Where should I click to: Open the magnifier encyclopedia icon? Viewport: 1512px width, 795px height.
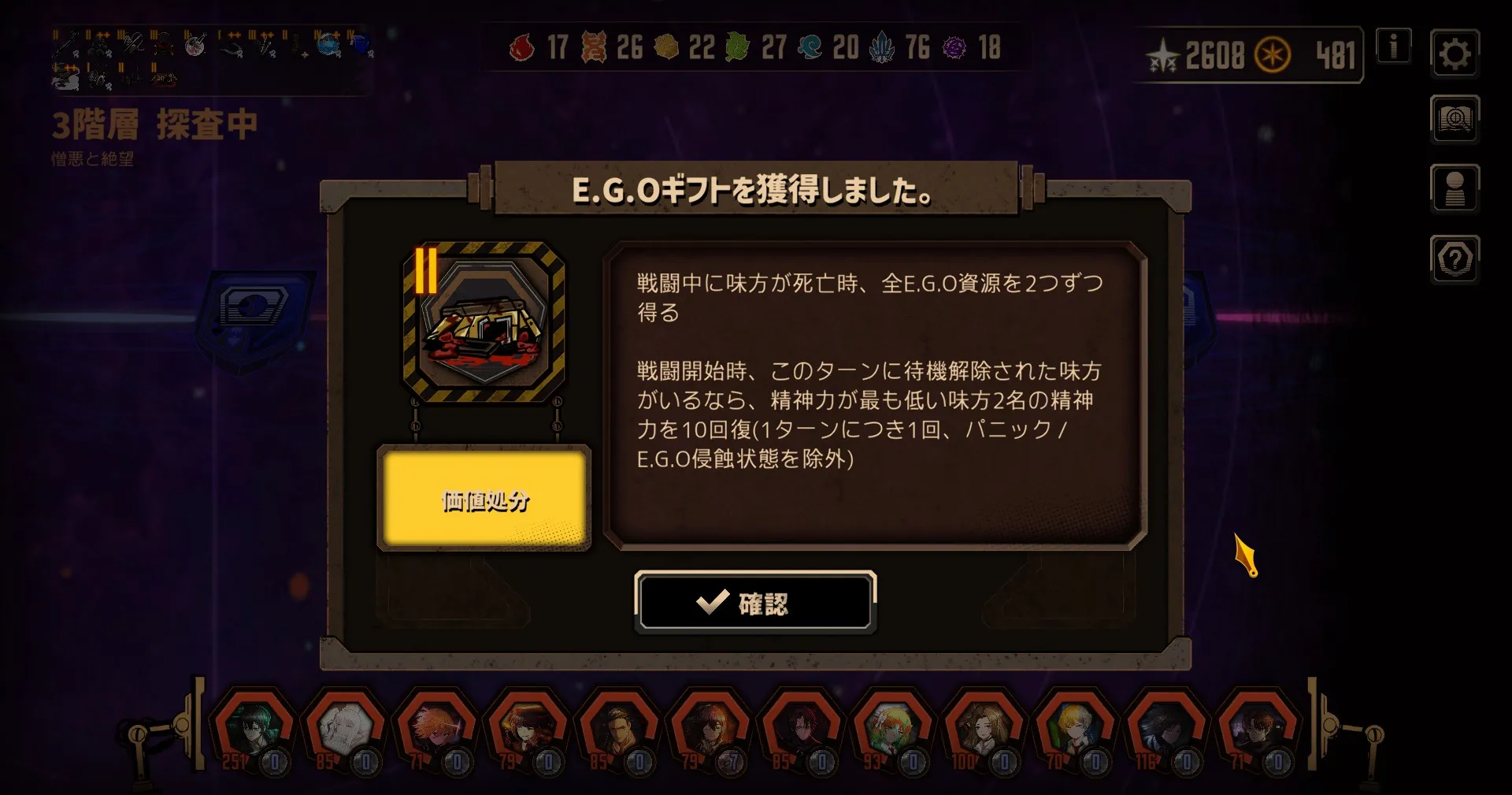tap(1455, 120)
